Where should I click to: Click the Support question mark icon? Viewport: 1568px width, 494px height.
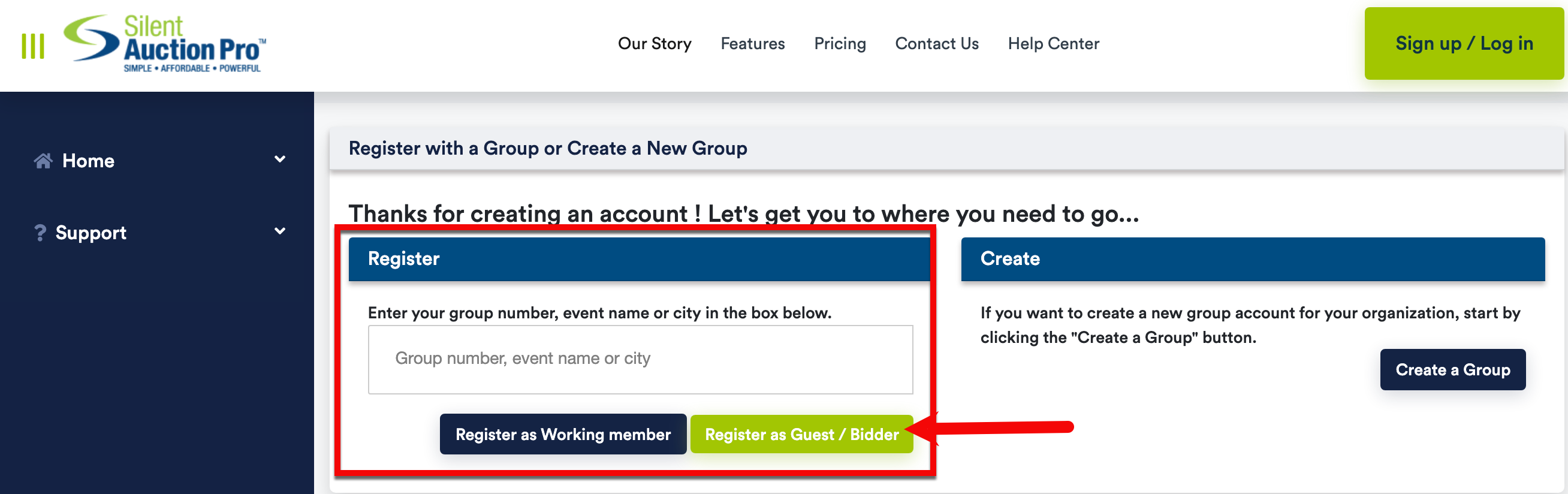[x=40, y=233]
